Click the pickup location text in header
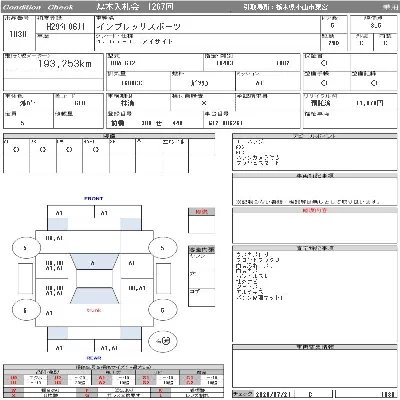This screenshot has height=400, width=400. point(285,7)
